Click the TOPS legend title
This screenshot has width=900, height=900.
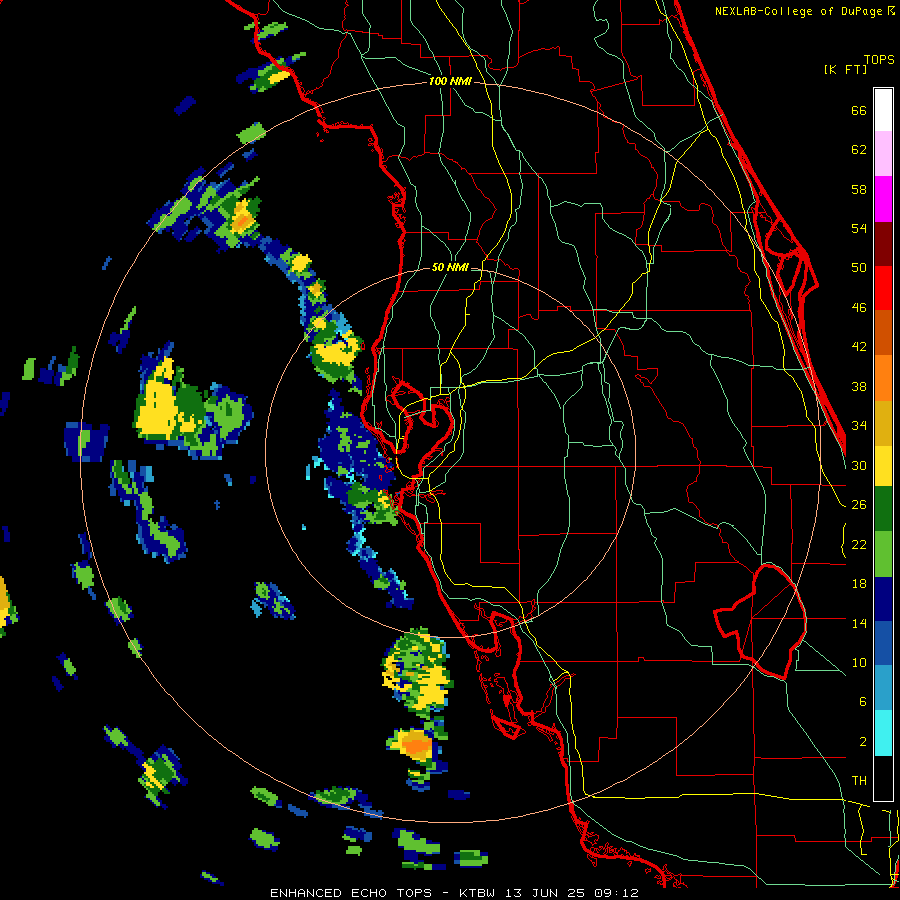click(879, 60)
